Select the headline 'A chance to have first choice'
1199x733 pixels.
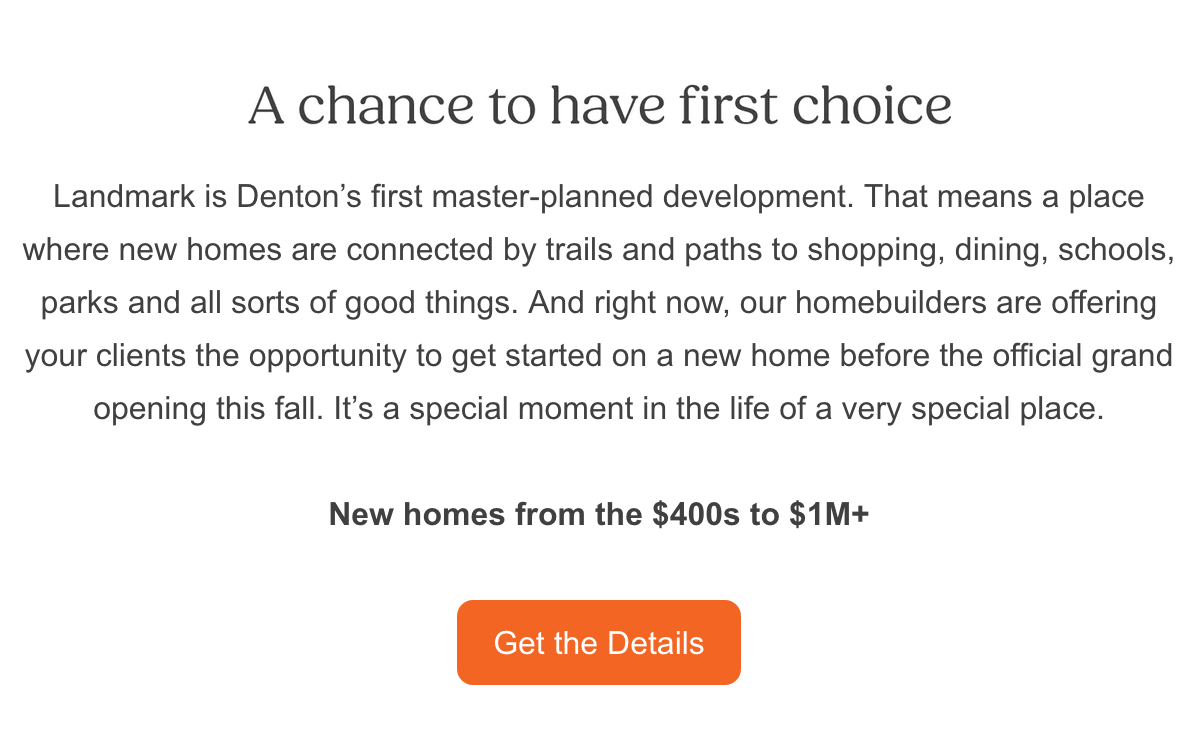tap(599, 103)
